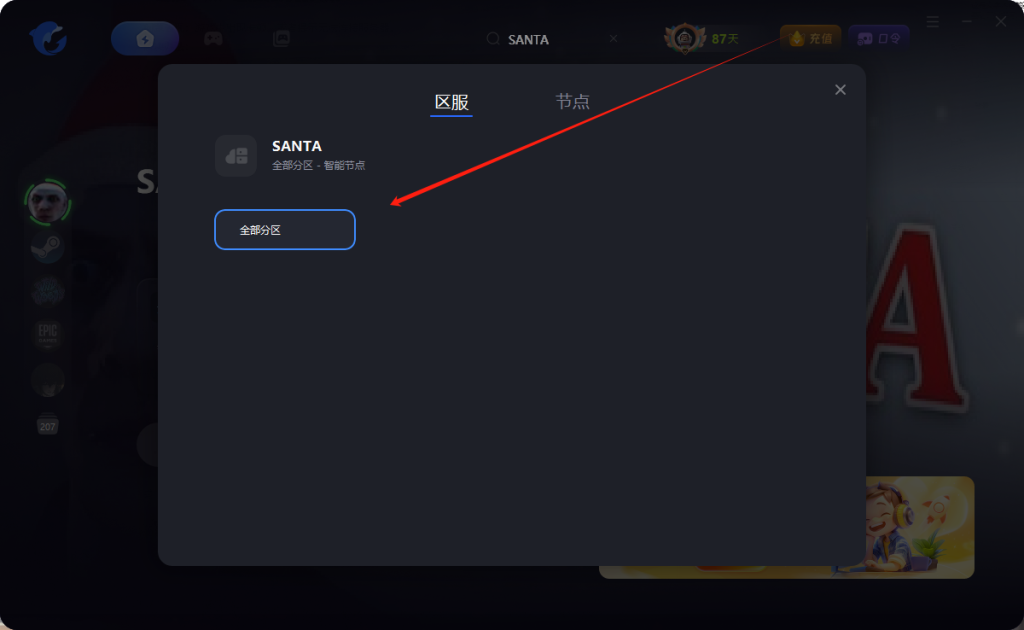Open the hamburger menu in title bar
Viewport: 1024px width, 630px height.
click(933, 22)
